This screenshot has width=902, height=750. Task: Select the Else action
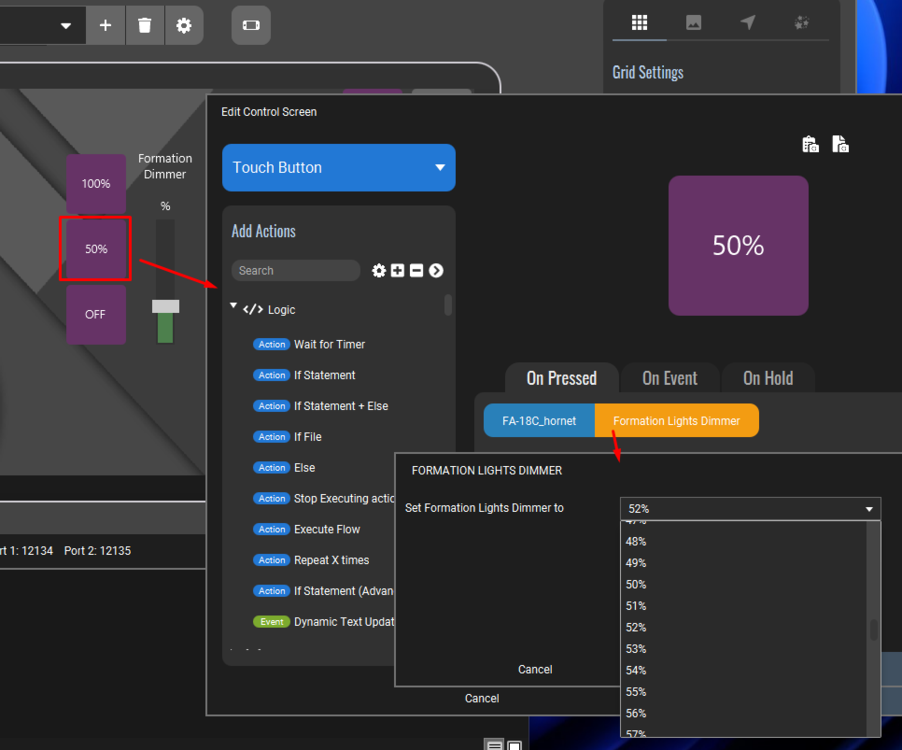pyautogui.click(x=284, y=468)
